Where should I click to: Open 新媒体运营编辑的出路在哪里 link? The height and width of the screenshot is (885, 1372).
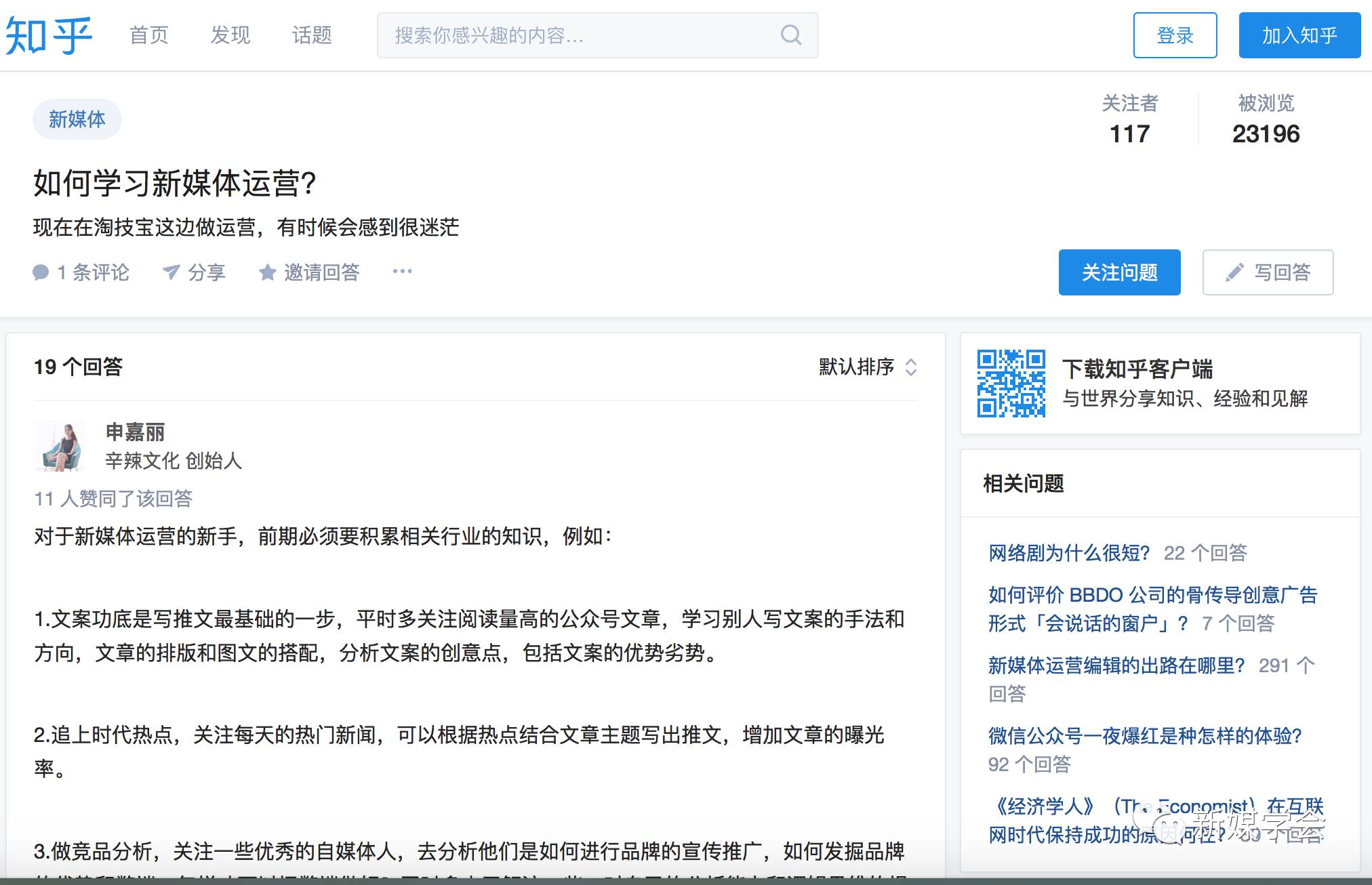1116,665
